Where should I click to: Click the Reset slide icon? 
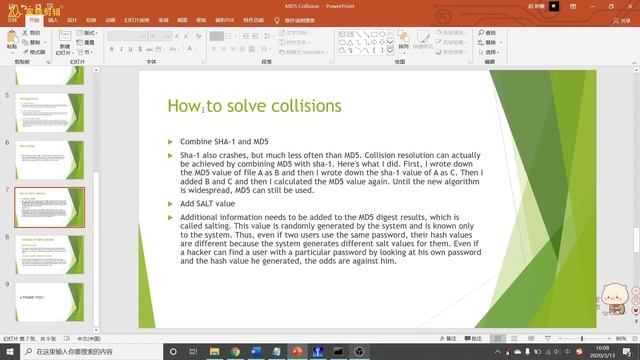[x=80, y=42]
